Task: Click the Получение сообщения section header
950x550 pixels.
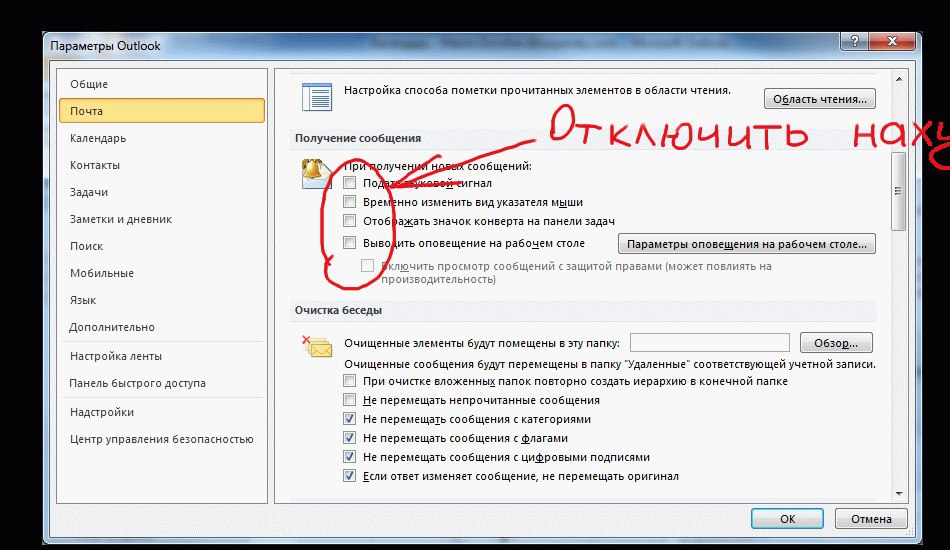Action: [358, 138]
